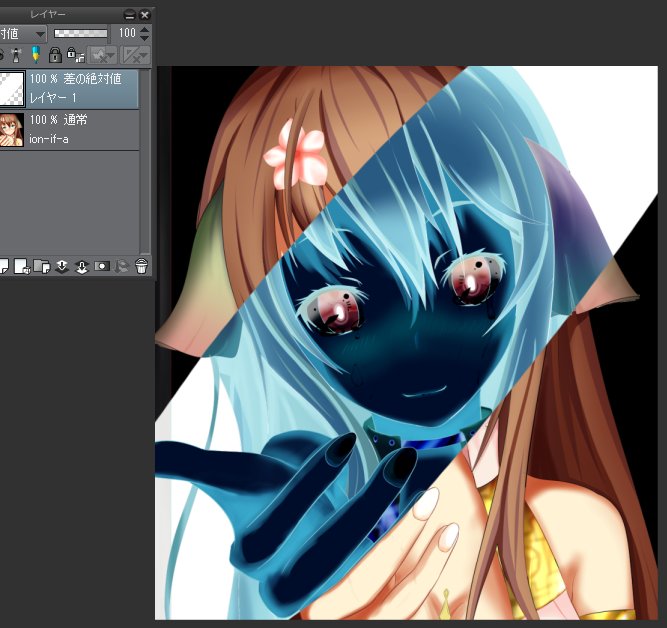
Task: Toggle Lock Transparent Pixels icon
Action: pyautogui.click(x=76, y=55)
